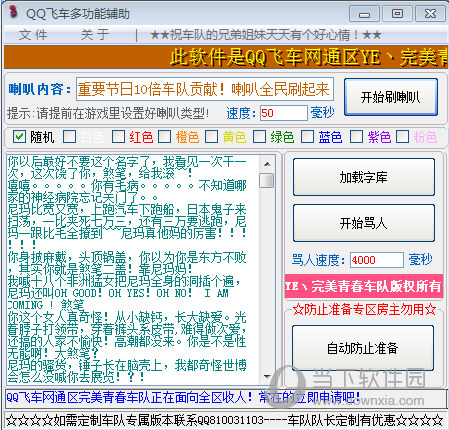Click the 开始骂人 button

pos(364,223)
